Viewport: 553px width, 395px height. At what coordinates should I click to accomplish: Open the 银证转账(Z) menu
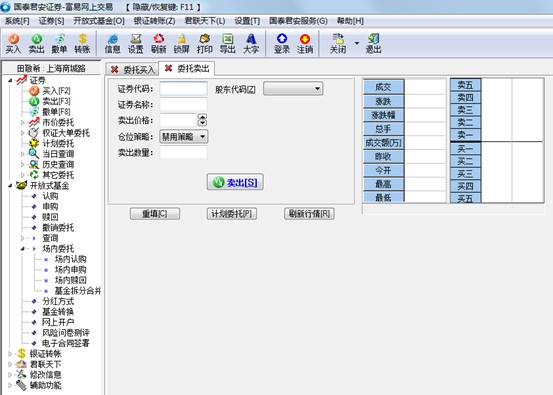[154, 21]
